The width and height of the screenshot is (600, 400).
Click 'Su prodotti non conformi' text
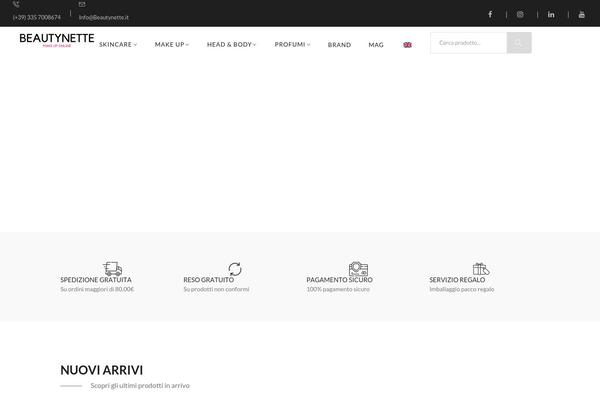[x=216, y=289]
